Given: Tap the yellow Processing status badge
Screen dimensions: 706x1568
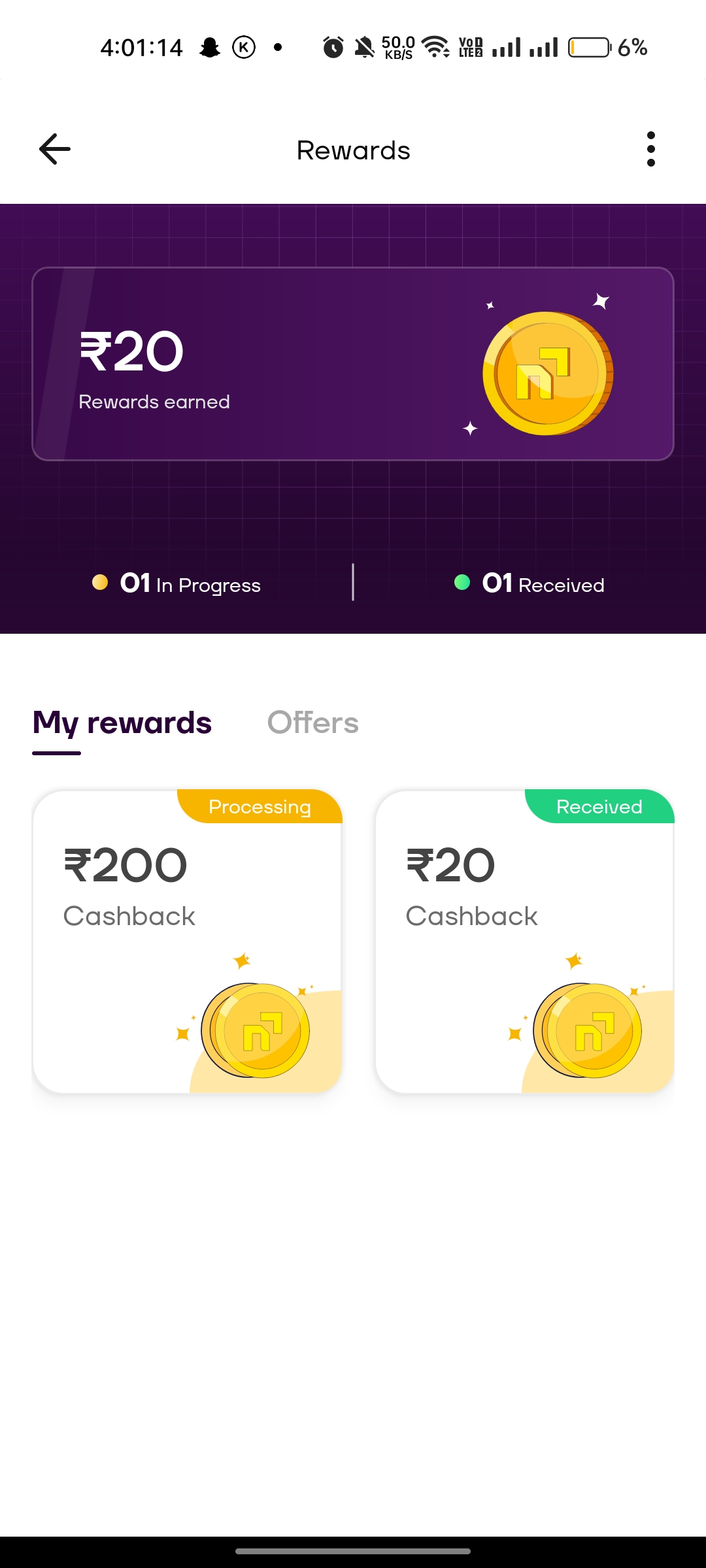Looking at the screenshot, I should [260, 807].
